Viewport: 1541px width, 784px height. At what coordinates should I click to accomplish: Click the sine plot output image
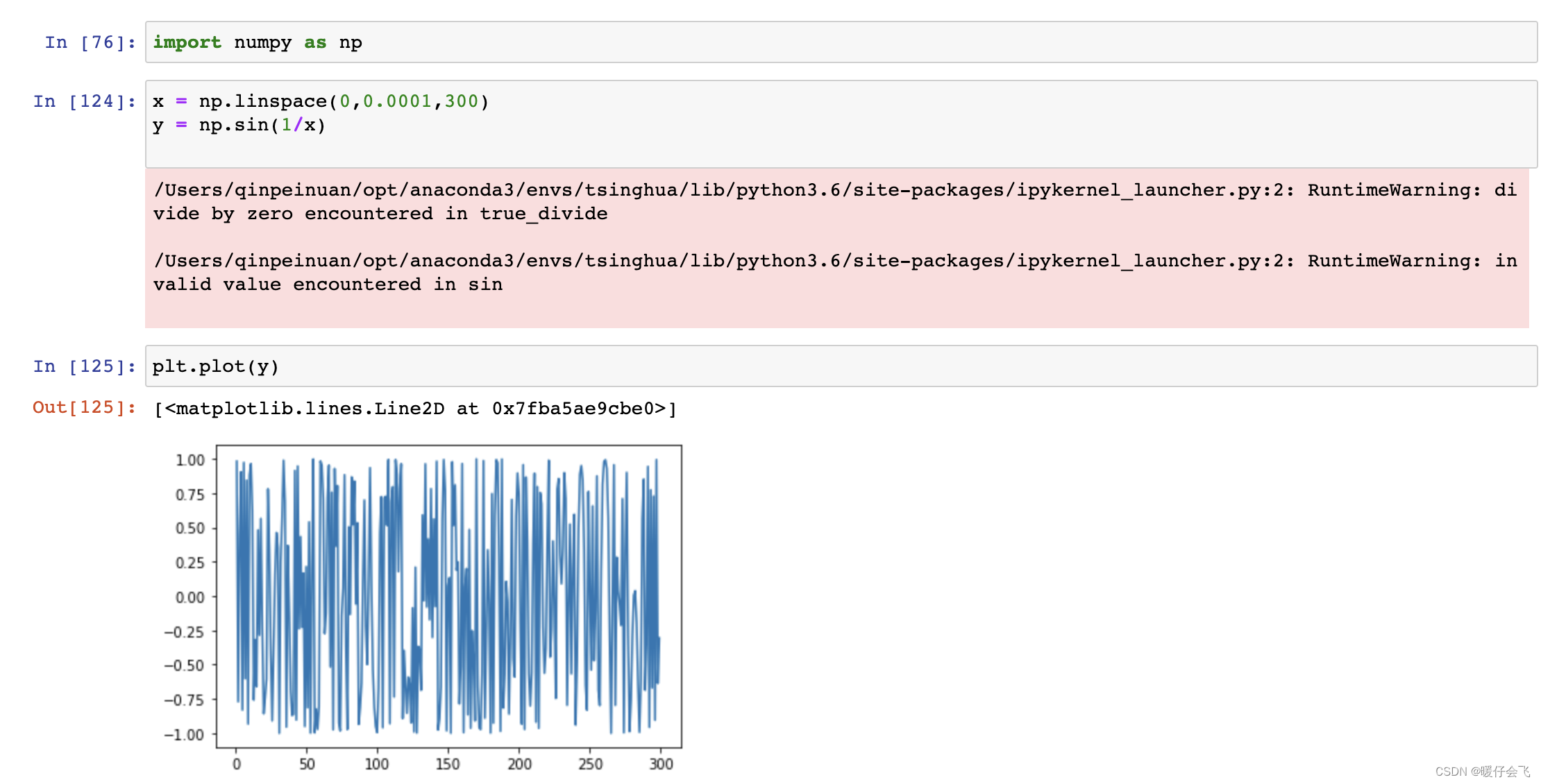(423, 608)
